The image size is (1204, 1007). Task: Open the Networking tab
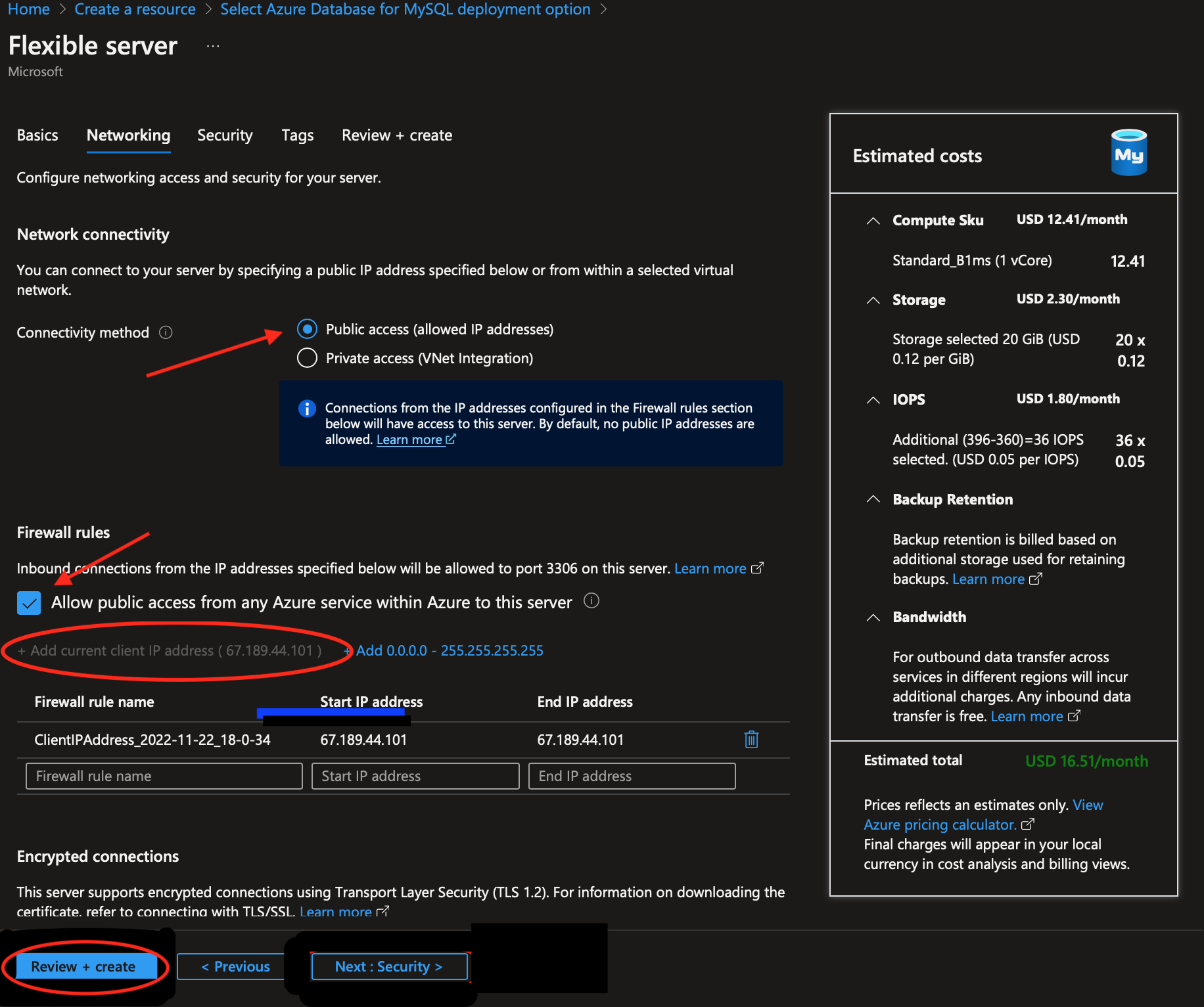point(129,135)
